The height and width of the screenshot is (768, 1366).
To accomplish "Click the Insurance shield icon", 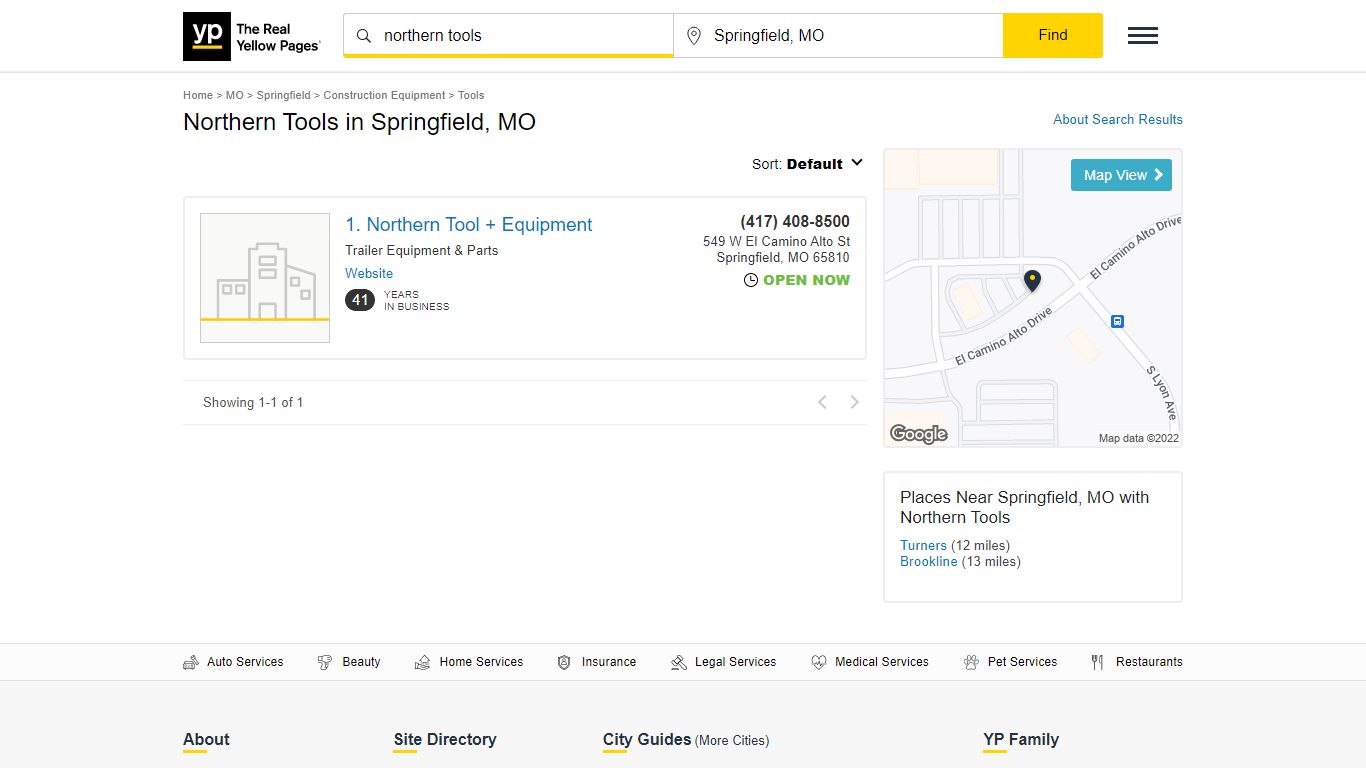I will pos(564,662).
